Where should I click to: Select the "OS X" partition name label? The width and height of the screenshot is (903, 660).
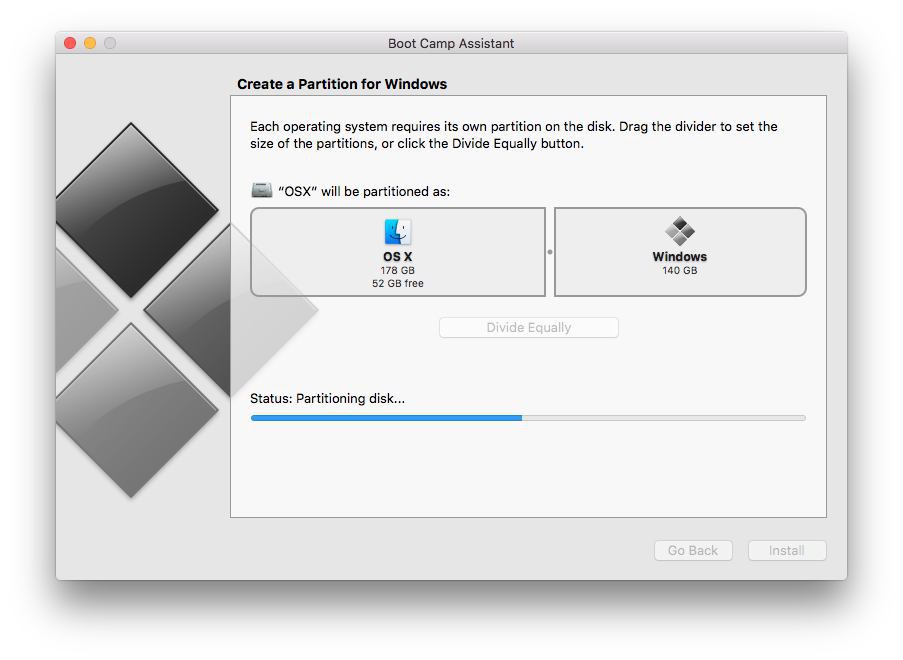click(397, 257)
